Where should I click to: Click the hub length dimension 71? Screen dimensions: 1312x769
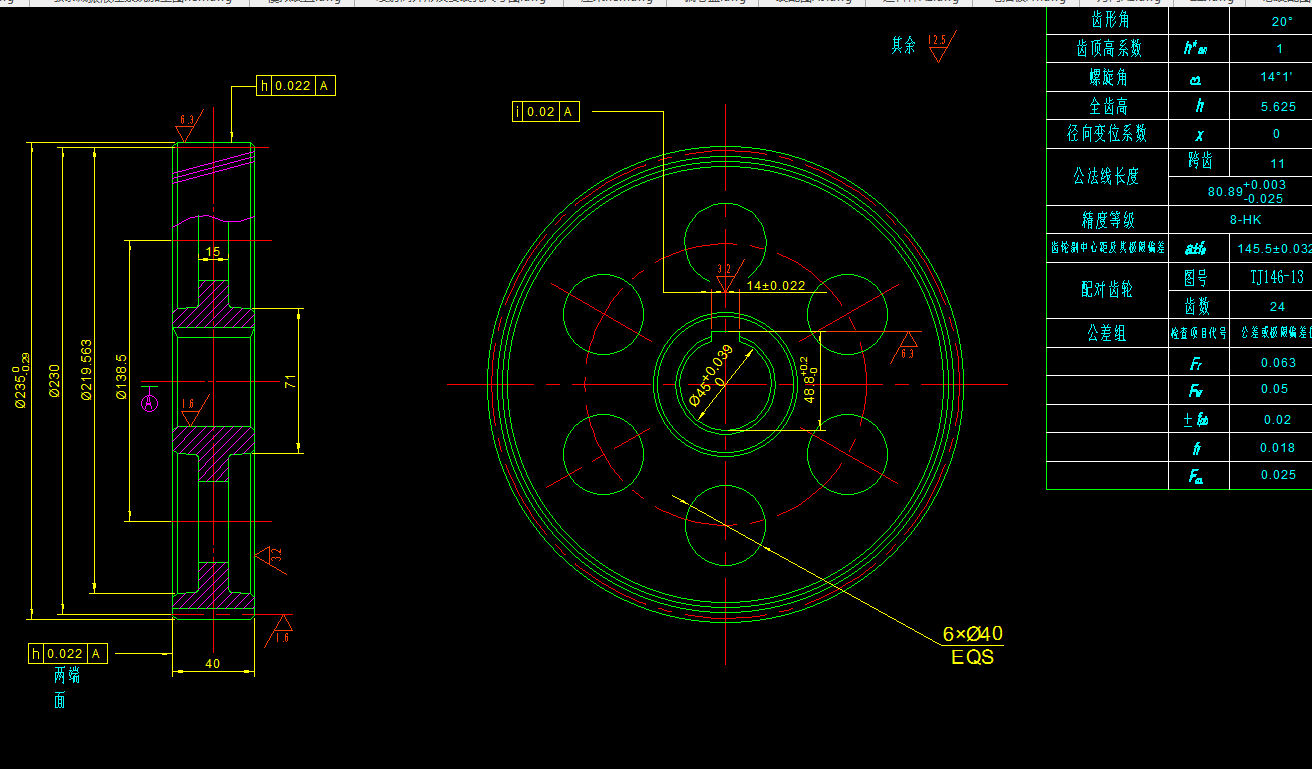pyautogui.click(x=290, y=381)
